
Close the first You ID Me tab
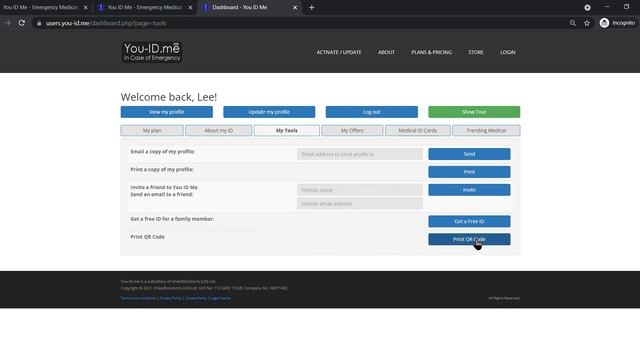[85, 7]
